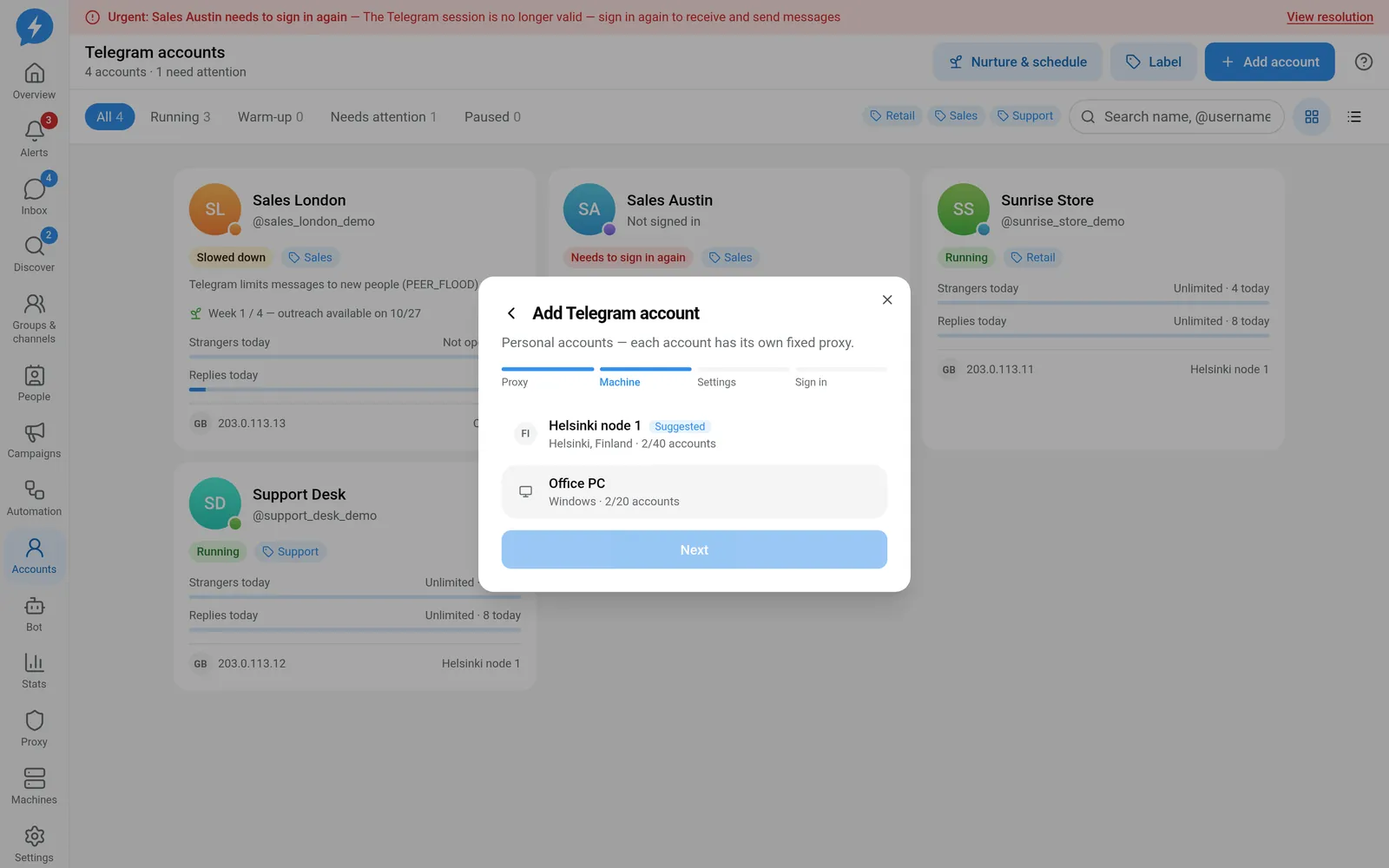
Task: Open the People section
Action: 34,384
